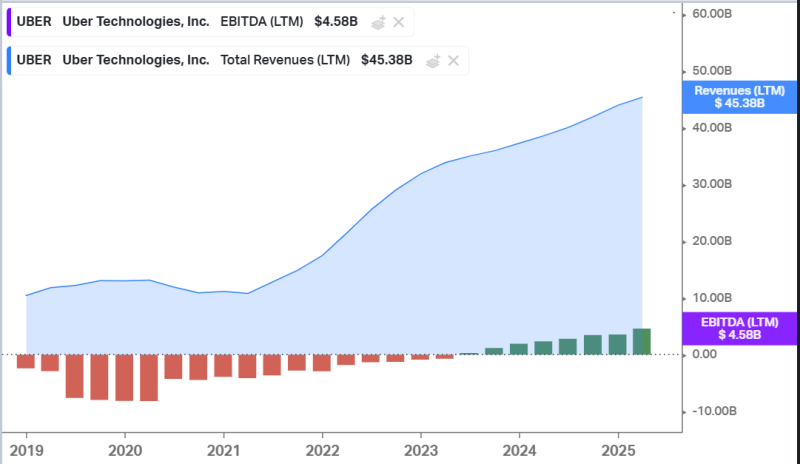800x464 pixels.
Task: Click the UBER ticker in EBITDA legend
Action: [x=34, y=22]
